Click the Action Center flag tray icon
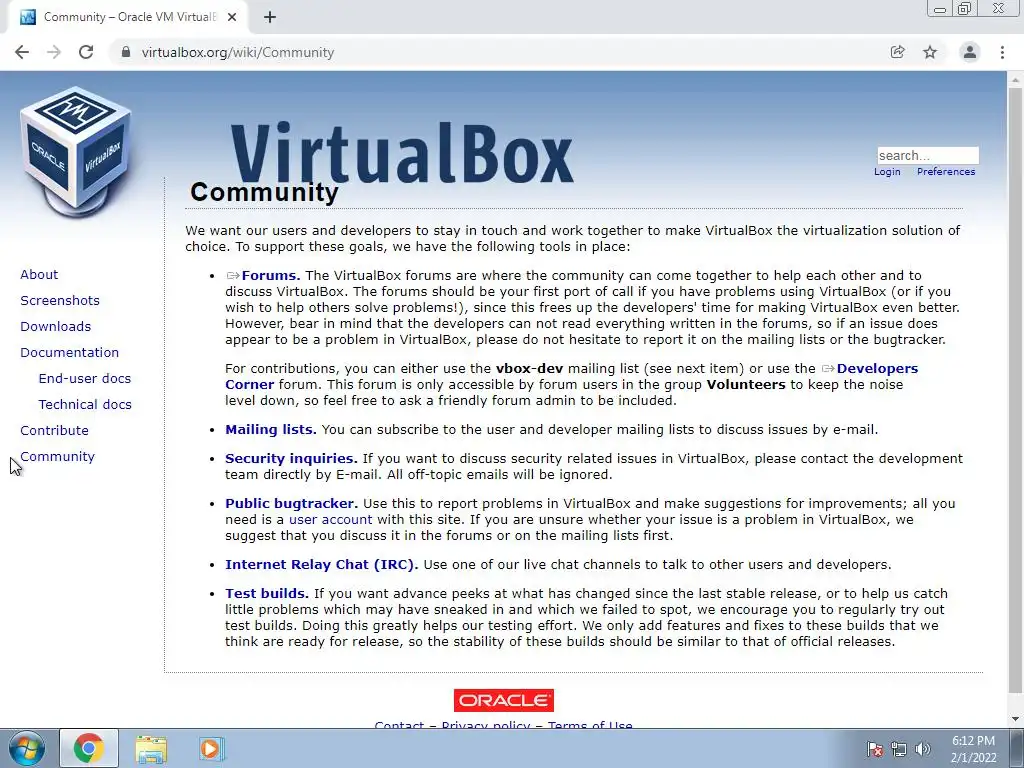This screenshot has height=768, width=1024. pos(875,749)
